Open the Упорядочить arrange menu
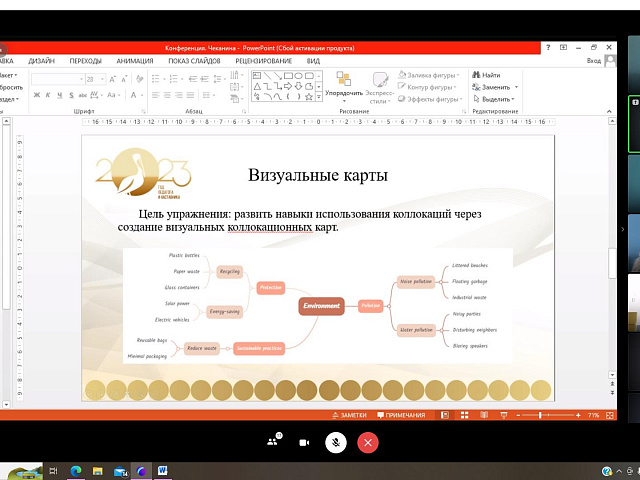640x480 pixels. pos(344,85)
